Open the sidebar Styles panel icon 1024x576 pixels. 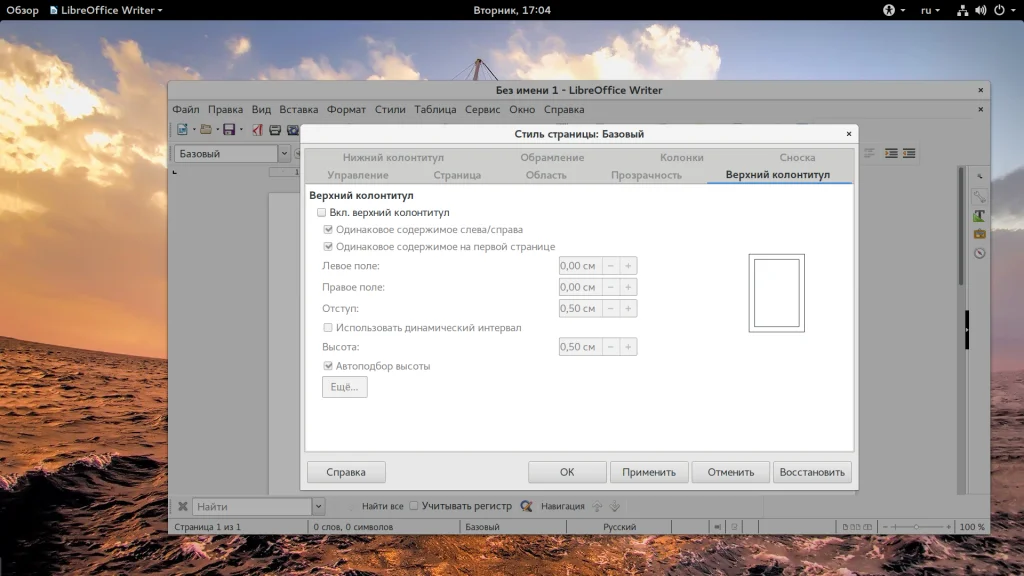[979, 215]
